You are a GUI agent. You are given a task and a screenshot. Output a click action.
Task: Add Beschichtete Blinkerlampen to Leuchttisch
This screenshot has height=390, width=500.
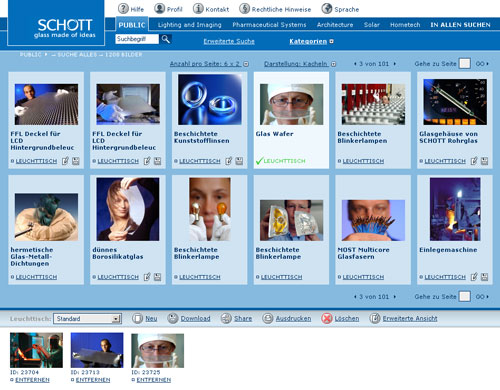tap(363, 161)
